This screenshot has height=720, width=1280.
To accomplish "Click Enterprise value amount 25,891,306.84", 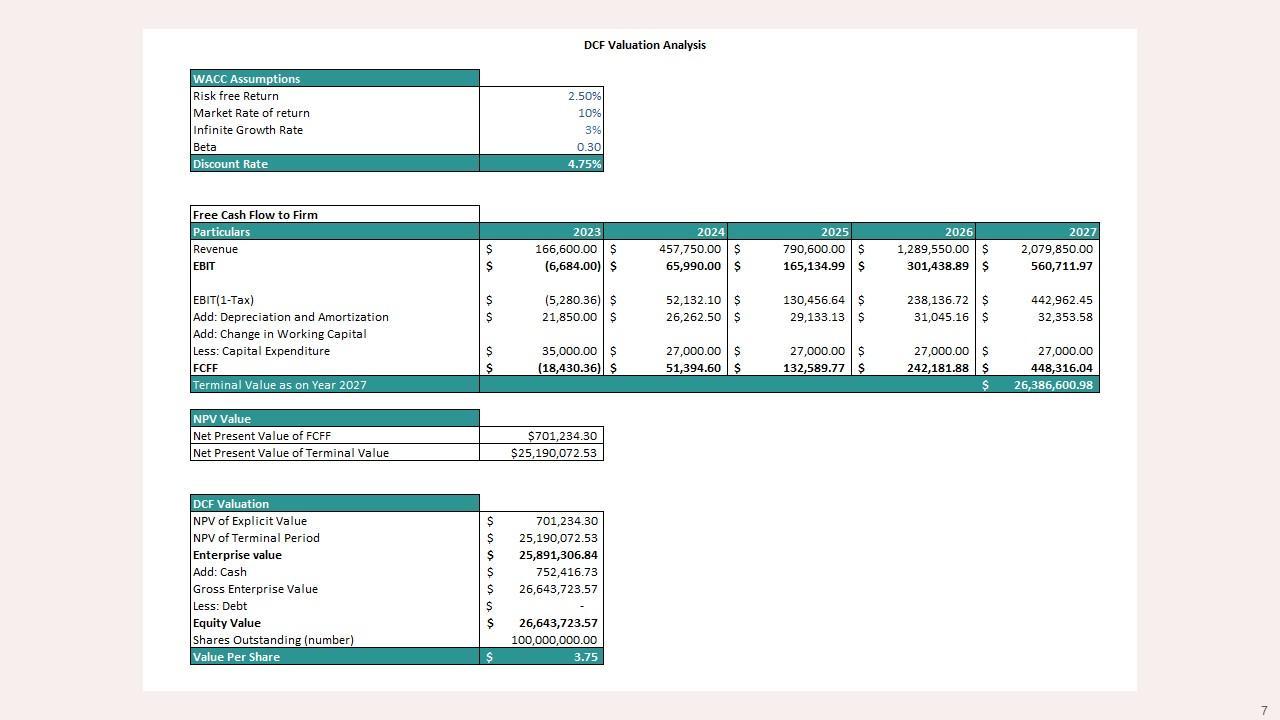I will tap(557, 555).
